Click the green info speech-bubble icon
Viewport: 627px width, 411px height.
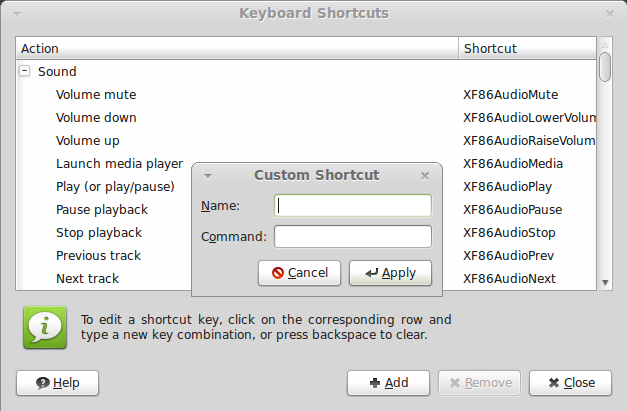pos(45,327)
